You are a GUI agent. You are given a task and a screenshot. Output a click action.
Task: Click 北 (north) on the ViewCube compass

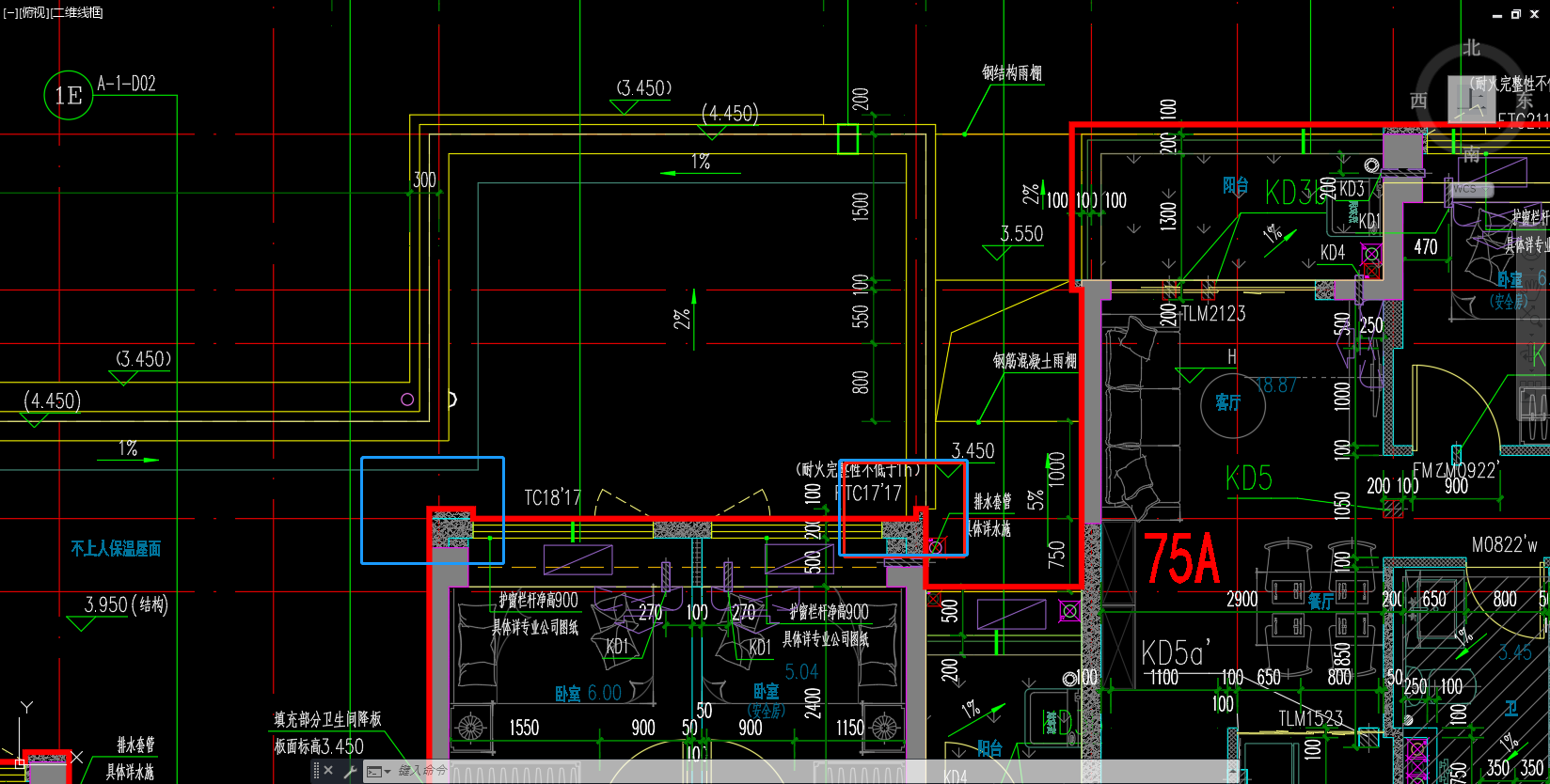pos(1471,48)
